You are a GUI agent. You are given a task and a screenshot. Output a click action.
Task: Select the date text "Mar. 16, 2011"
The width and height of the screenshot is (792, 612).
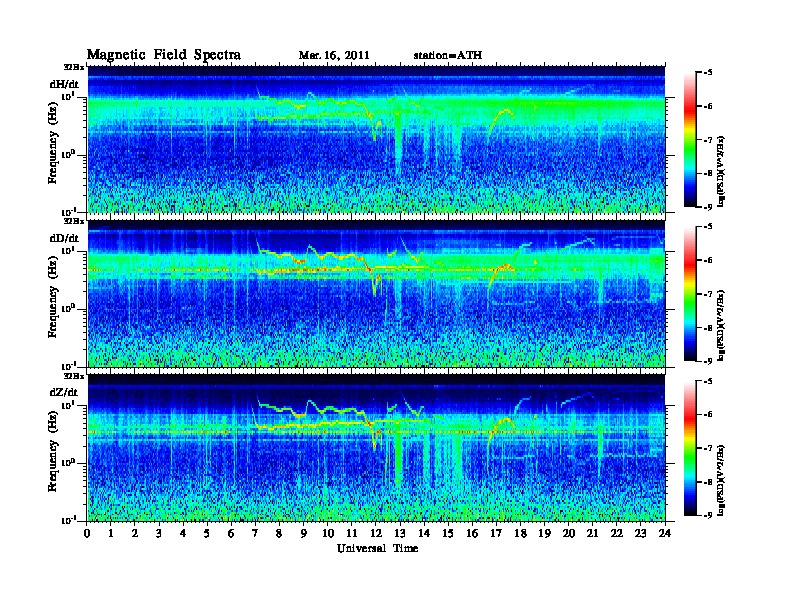[x=334, y=55]
